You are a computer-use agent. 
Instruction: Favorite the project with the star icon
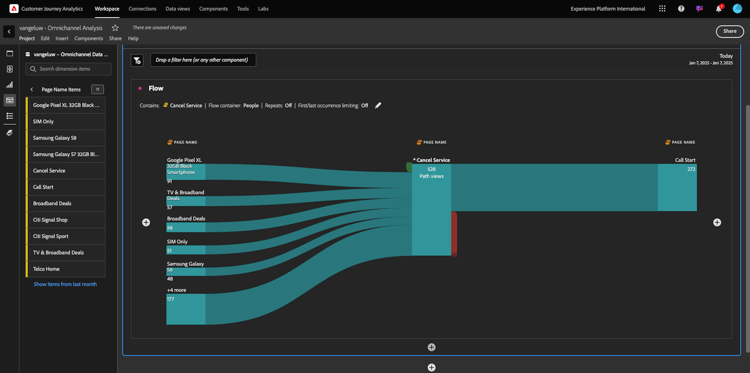coord(115,28)
